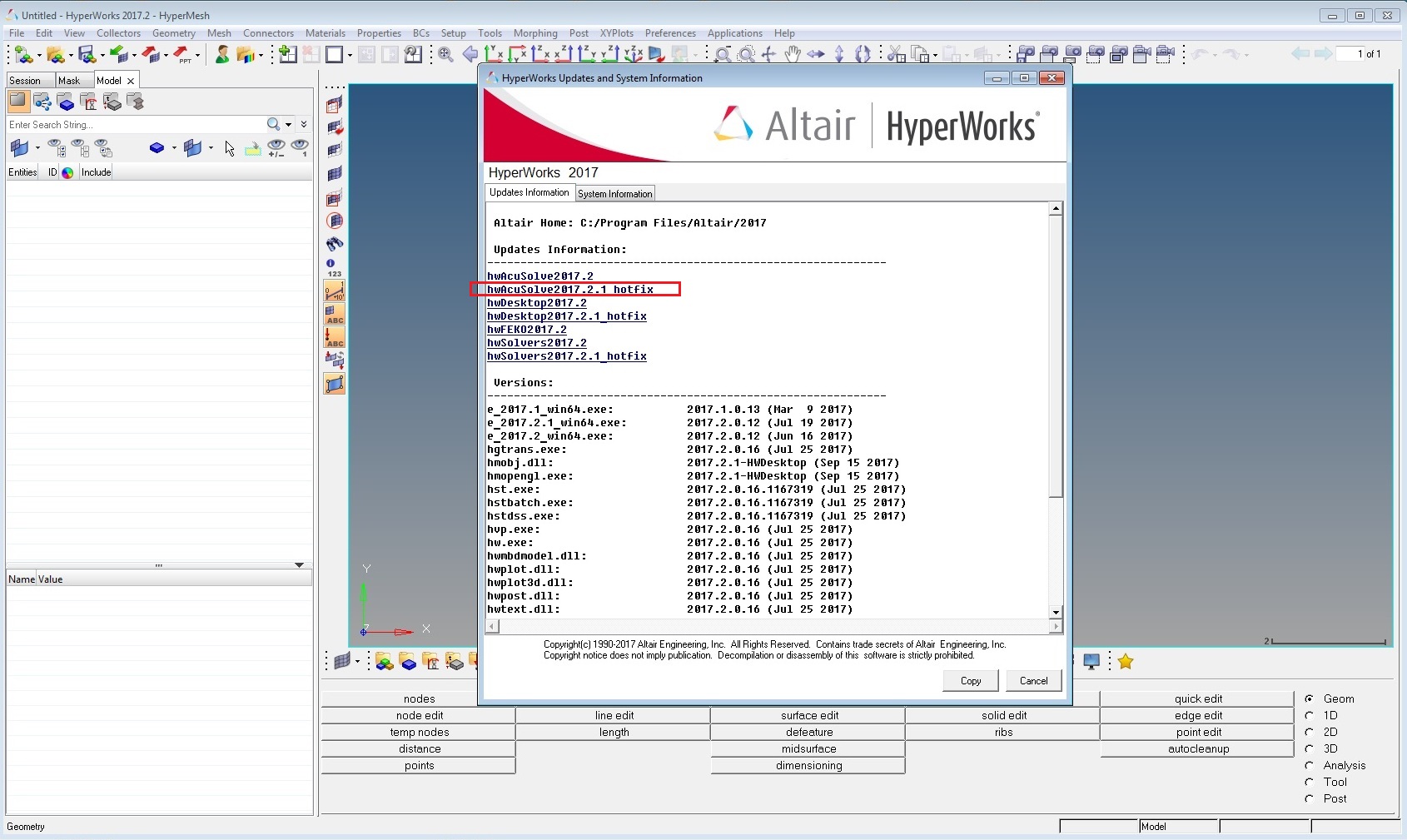Open the Material view icon in Model browser
This screenshot has width=1407, height=840.
(89, 102)
